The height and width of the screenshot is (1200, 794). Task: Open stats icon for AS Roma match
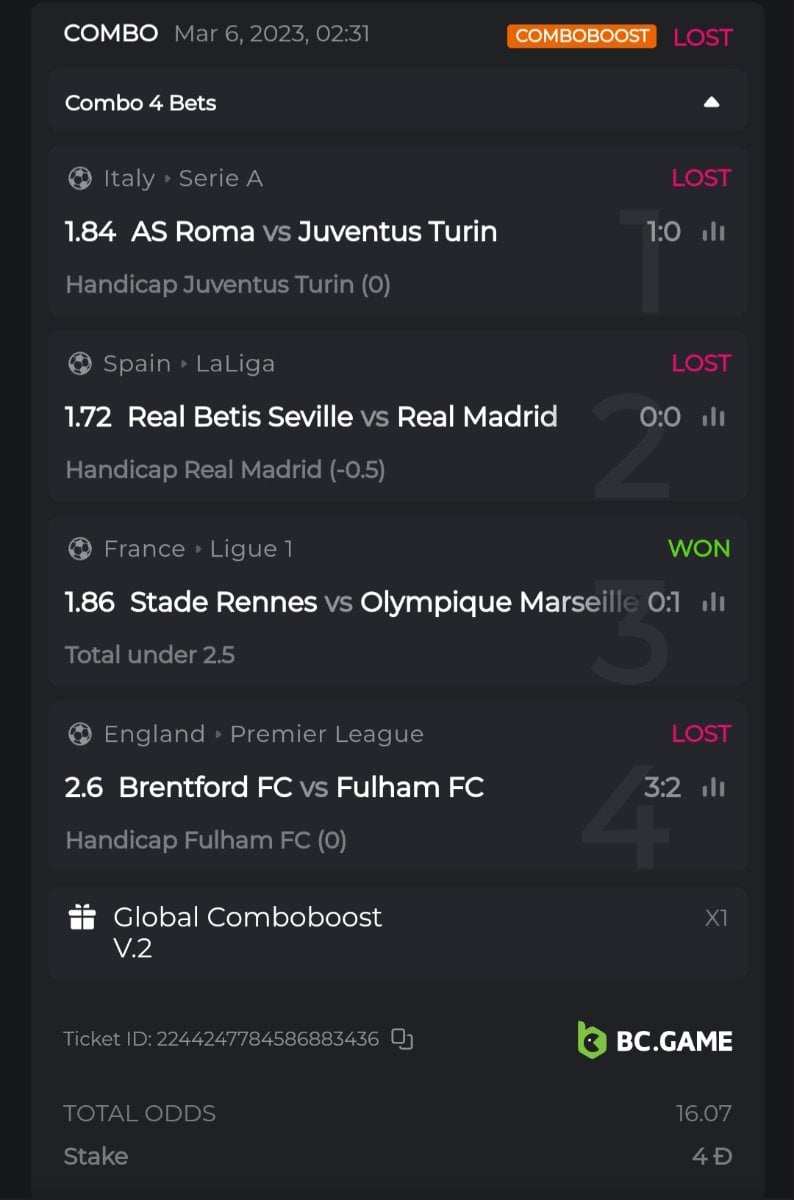[x=713, y=232]
